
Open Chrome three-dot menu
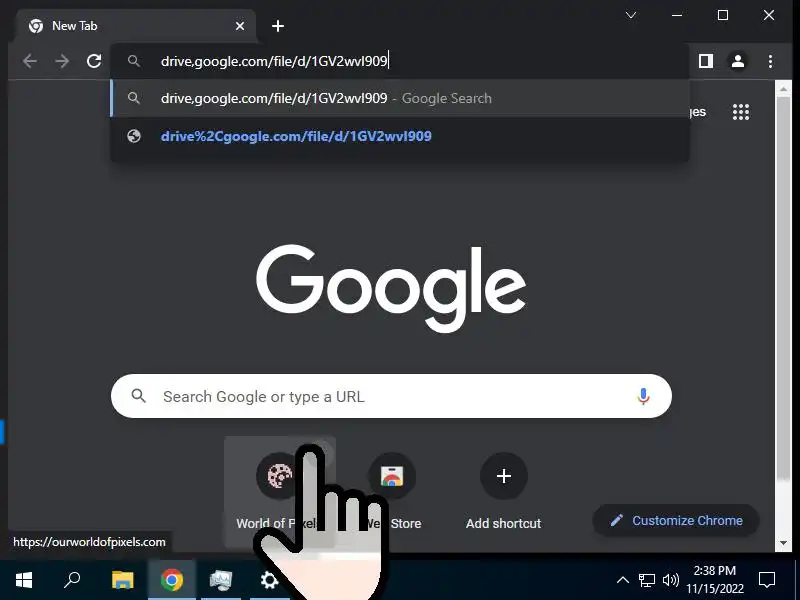point(770,61)
